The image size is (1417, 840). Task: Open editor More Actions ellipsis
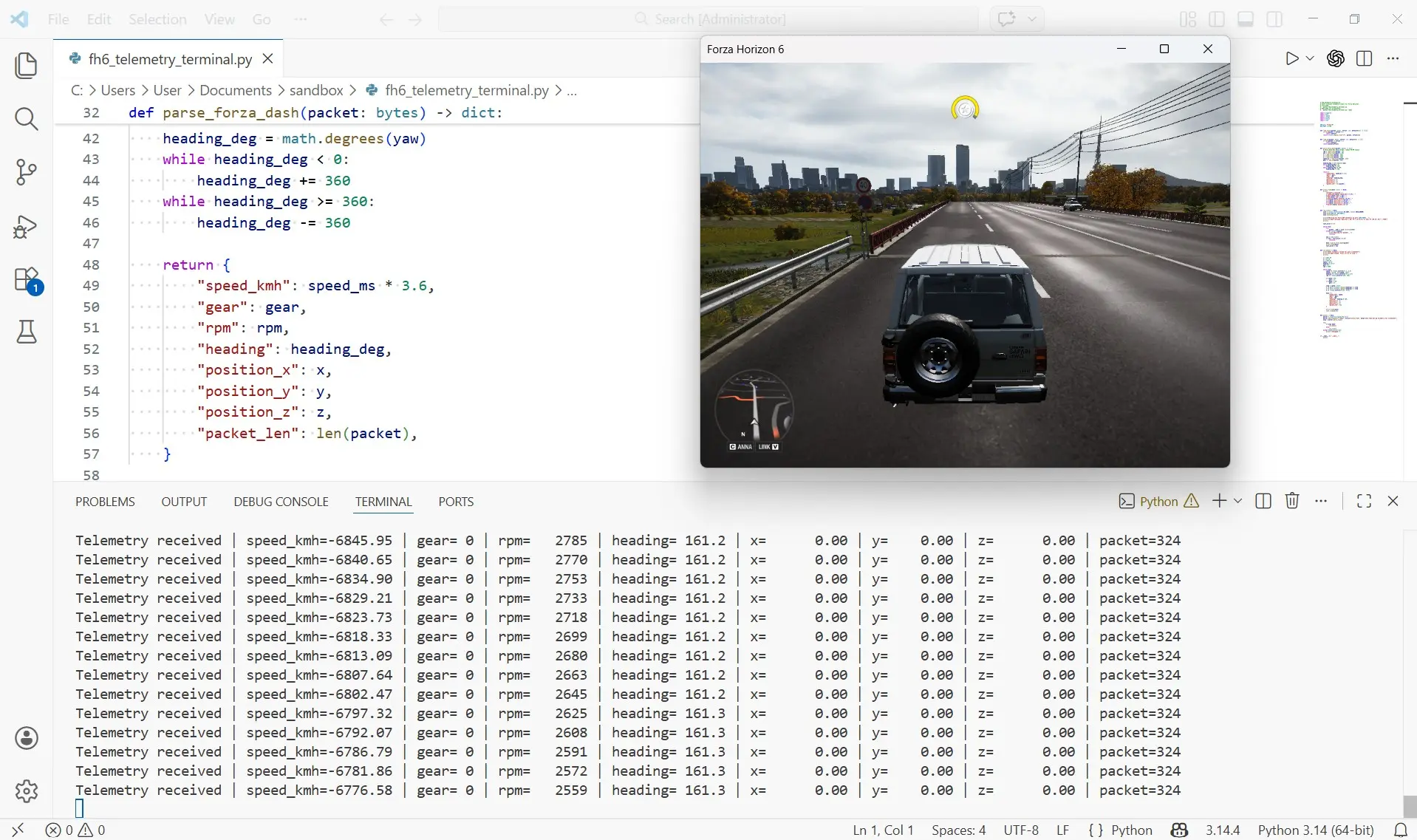point(1393,59)
